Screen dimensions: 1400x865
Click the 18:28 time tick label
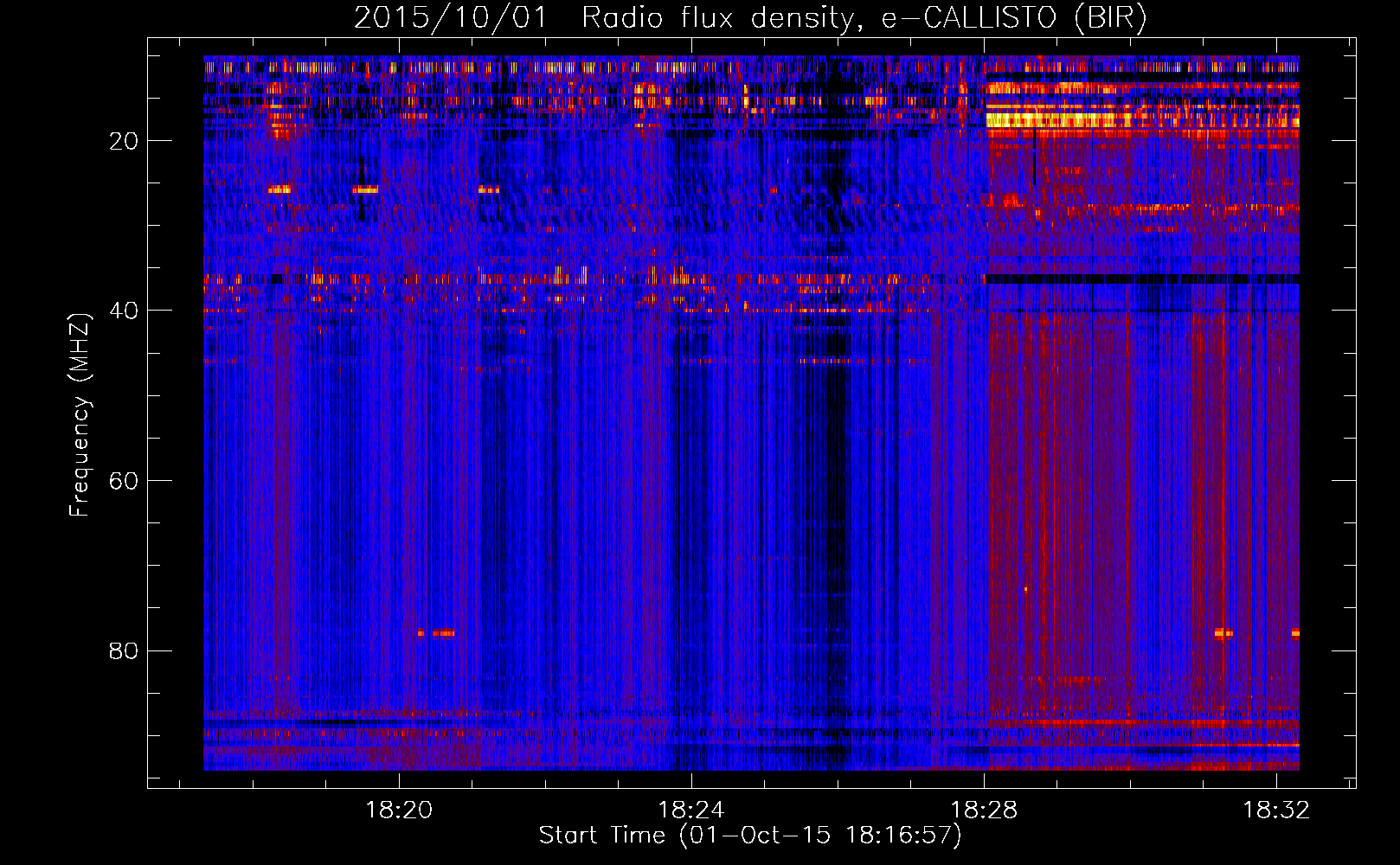[x=984, y=811]
